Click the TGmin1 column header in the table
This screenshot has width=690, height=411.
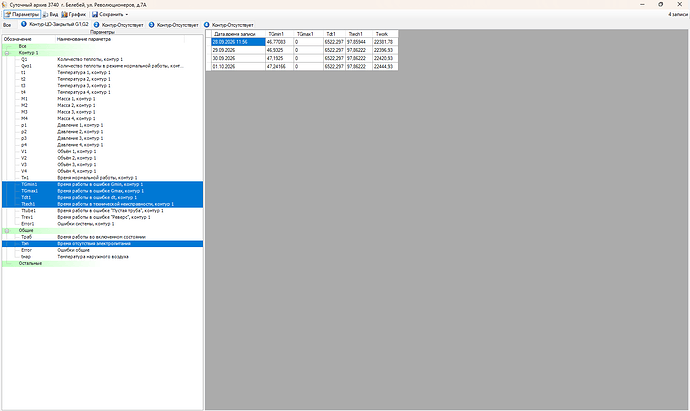279,34
